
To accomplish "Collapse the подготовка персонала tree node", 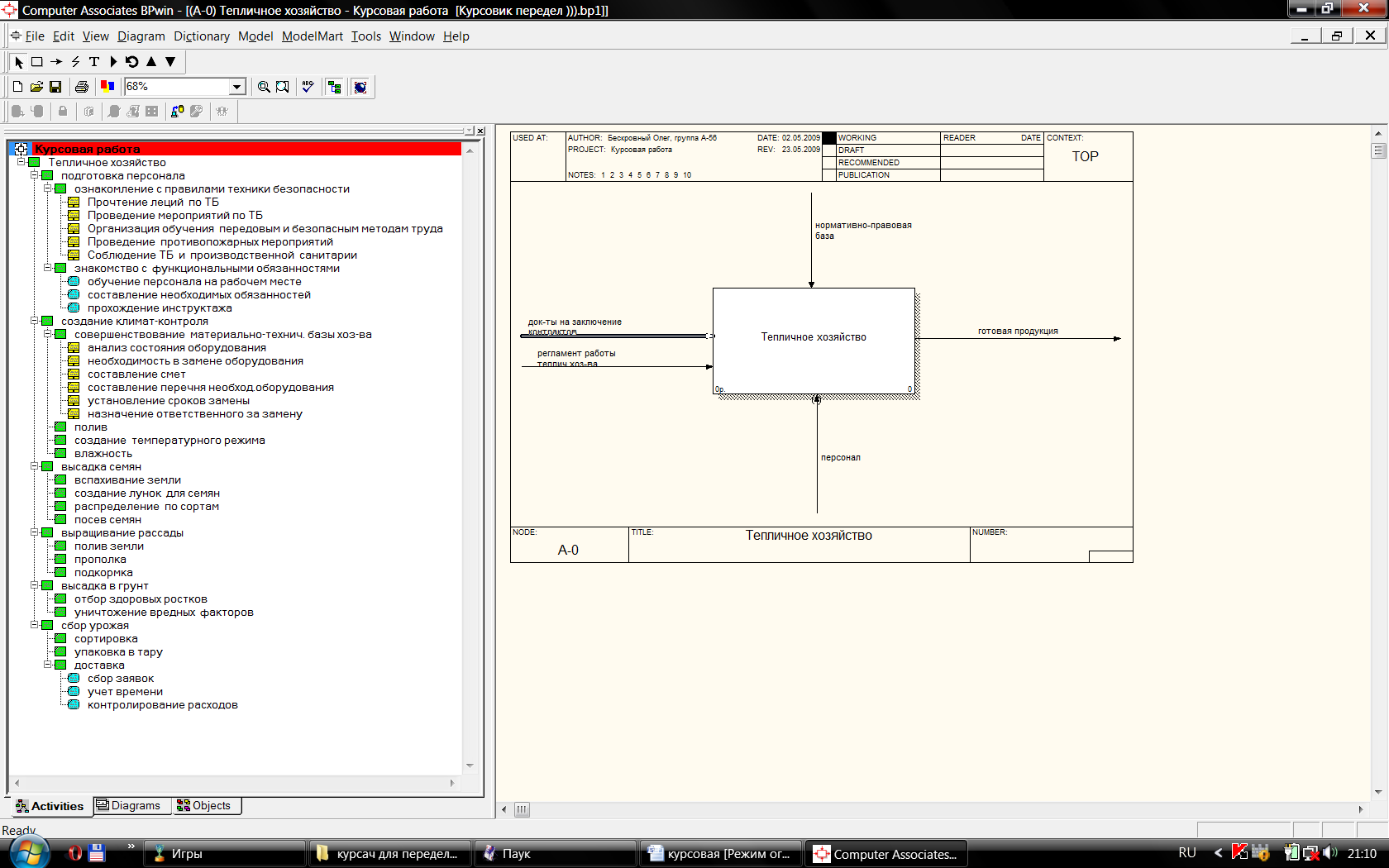I will [35, 175].
